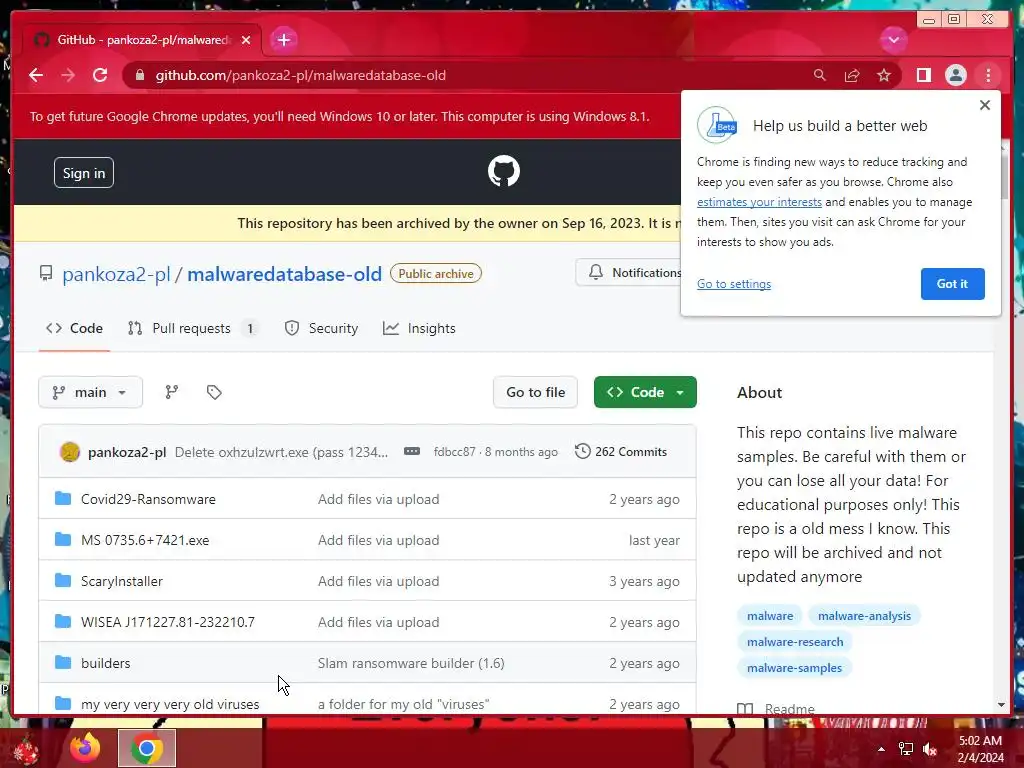Open Chrome profile avatar
Screen dimensions: 1024x768
coord(955,75)
